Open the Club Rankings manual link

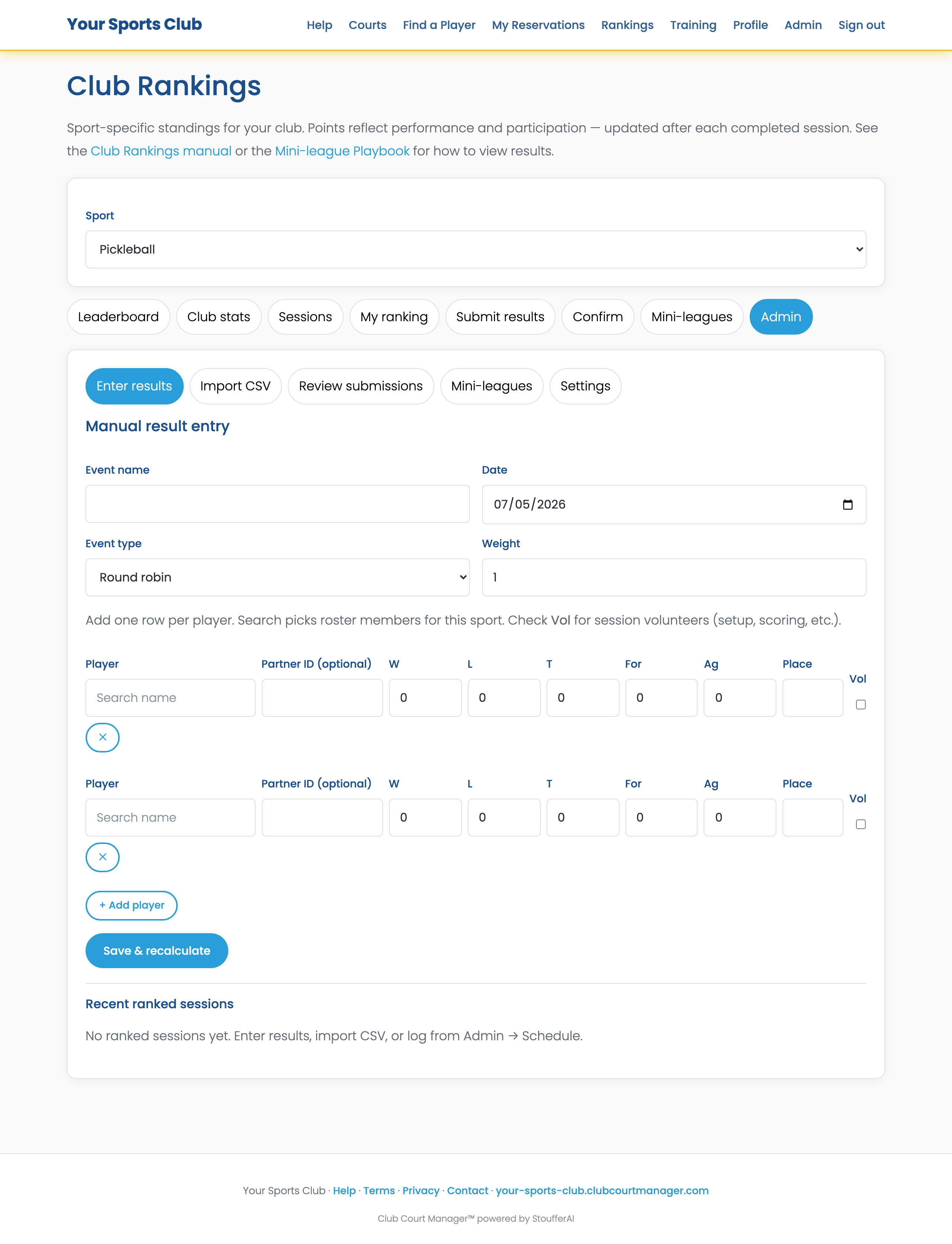coord(161,151)
